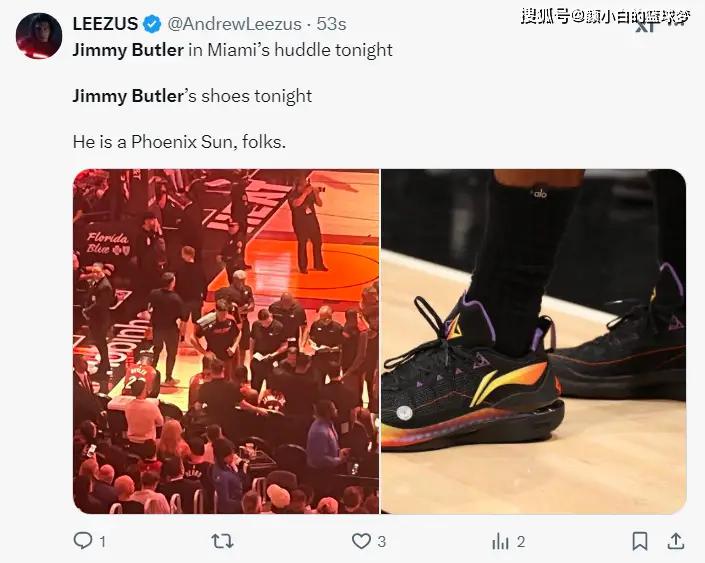Open the tweet via the 53s timestamp
Viewport: 705px width, 563px height.
(x=331, y=24)
